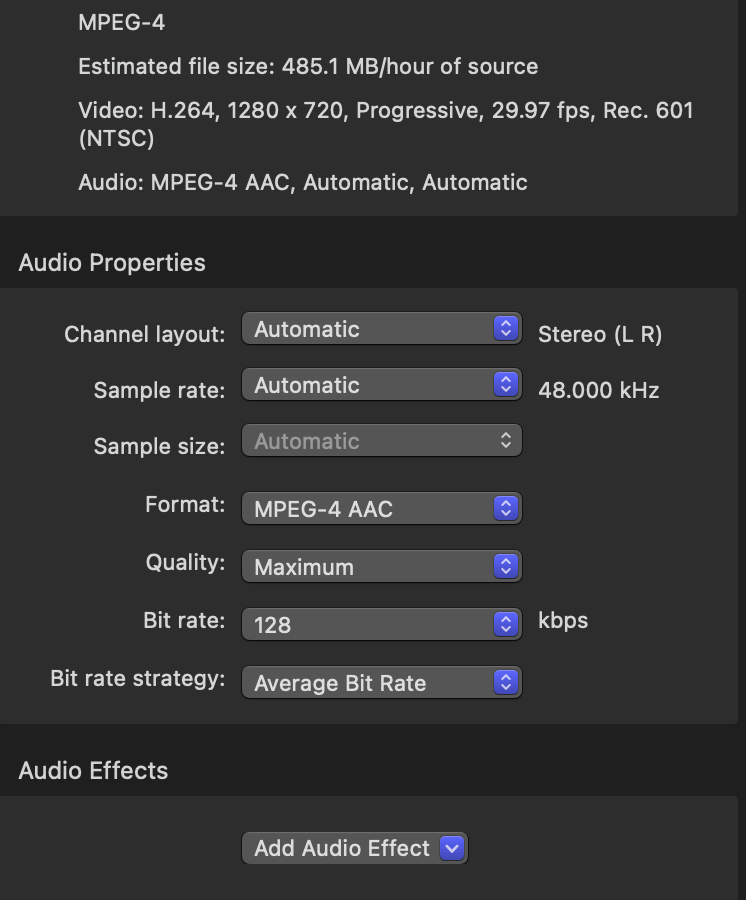The image size is (746, 900).
Task: Click the Audio Properties section header
Action: point(112,263)
